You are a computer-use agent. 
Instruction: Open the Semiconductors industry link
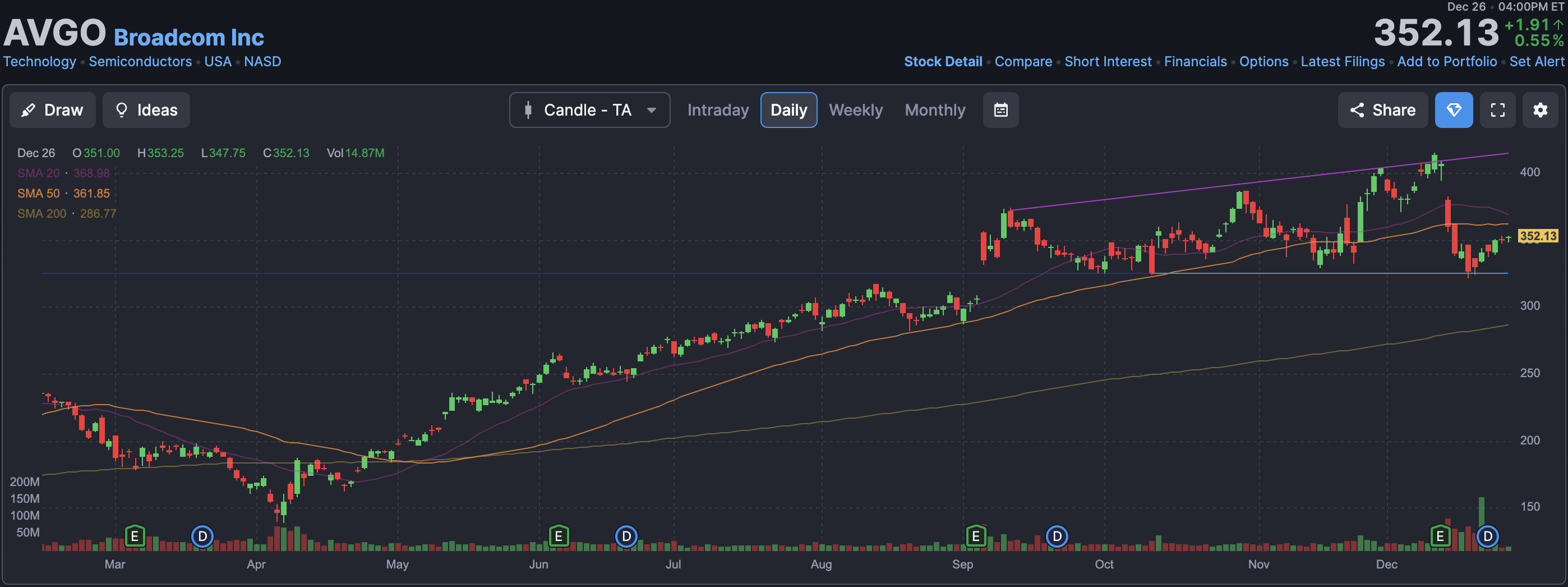tap(140, 62)
